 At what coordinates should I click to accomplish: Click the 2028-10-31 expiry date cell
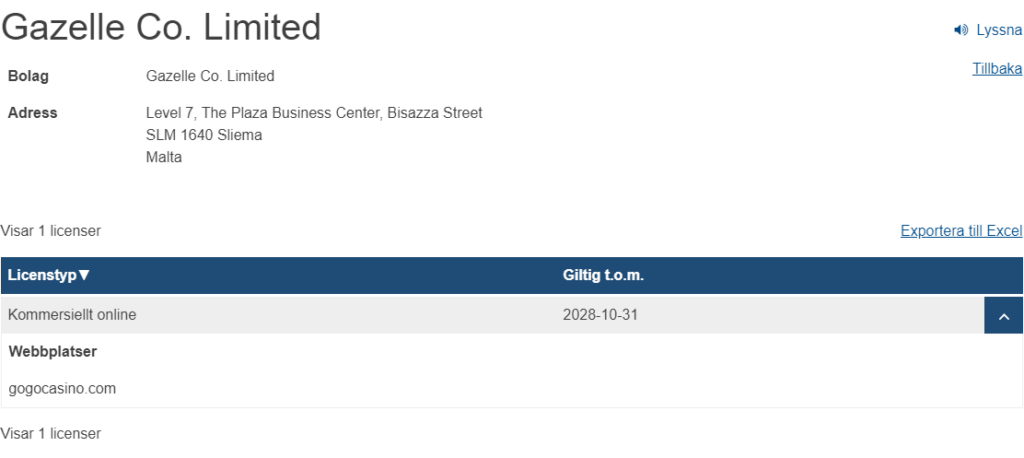pos(600,315)
